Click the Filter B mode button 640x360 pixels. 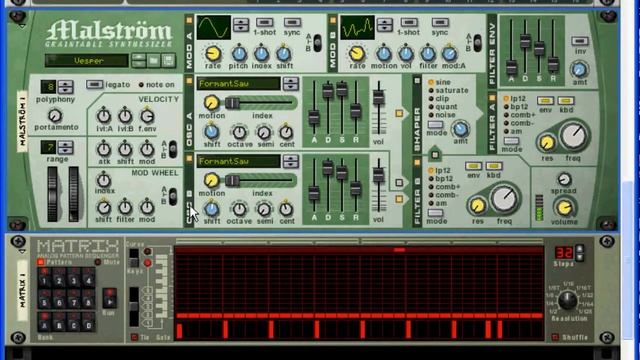point(435,213)
